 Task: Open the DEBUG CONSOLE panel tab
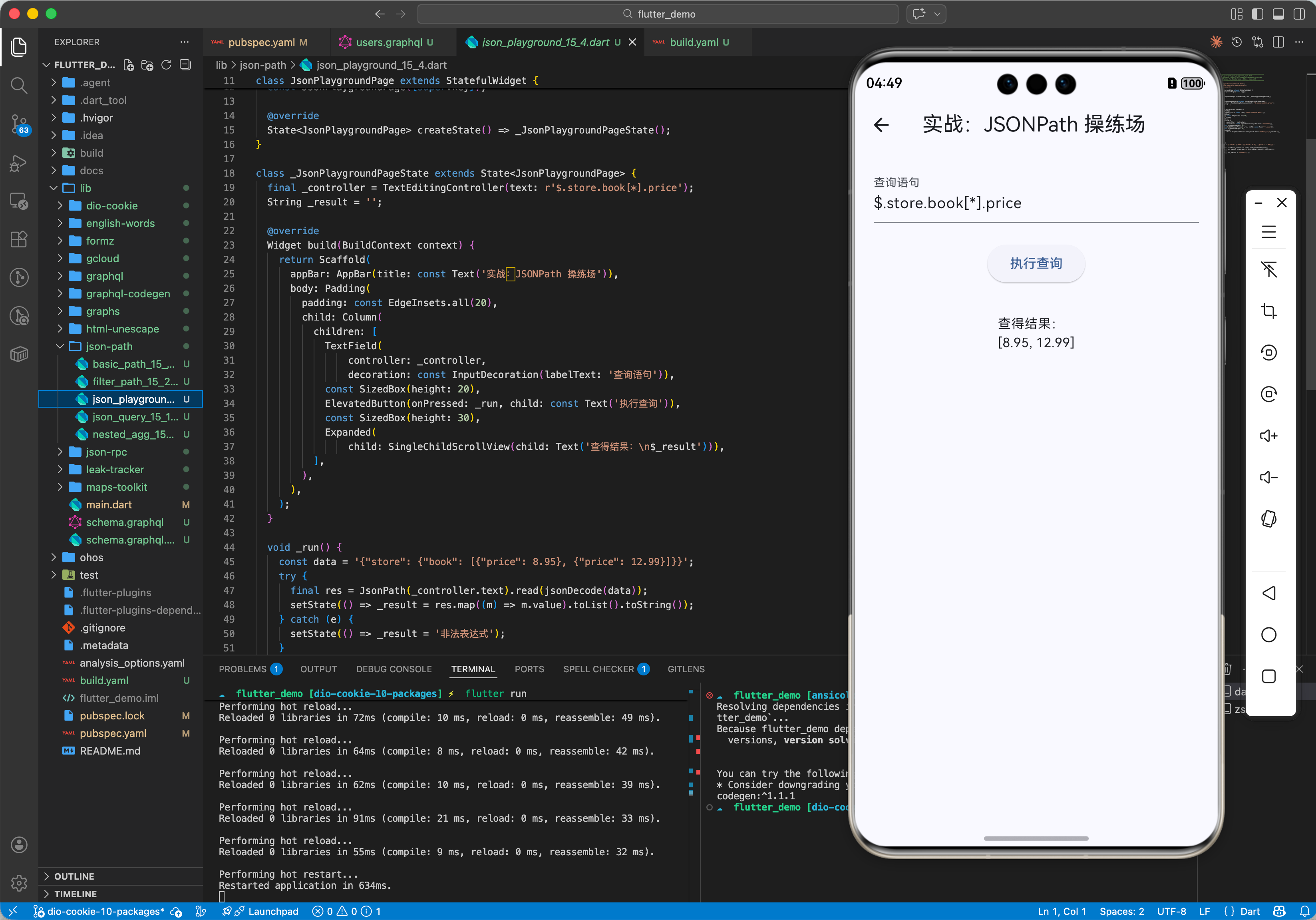click(393, 669)
